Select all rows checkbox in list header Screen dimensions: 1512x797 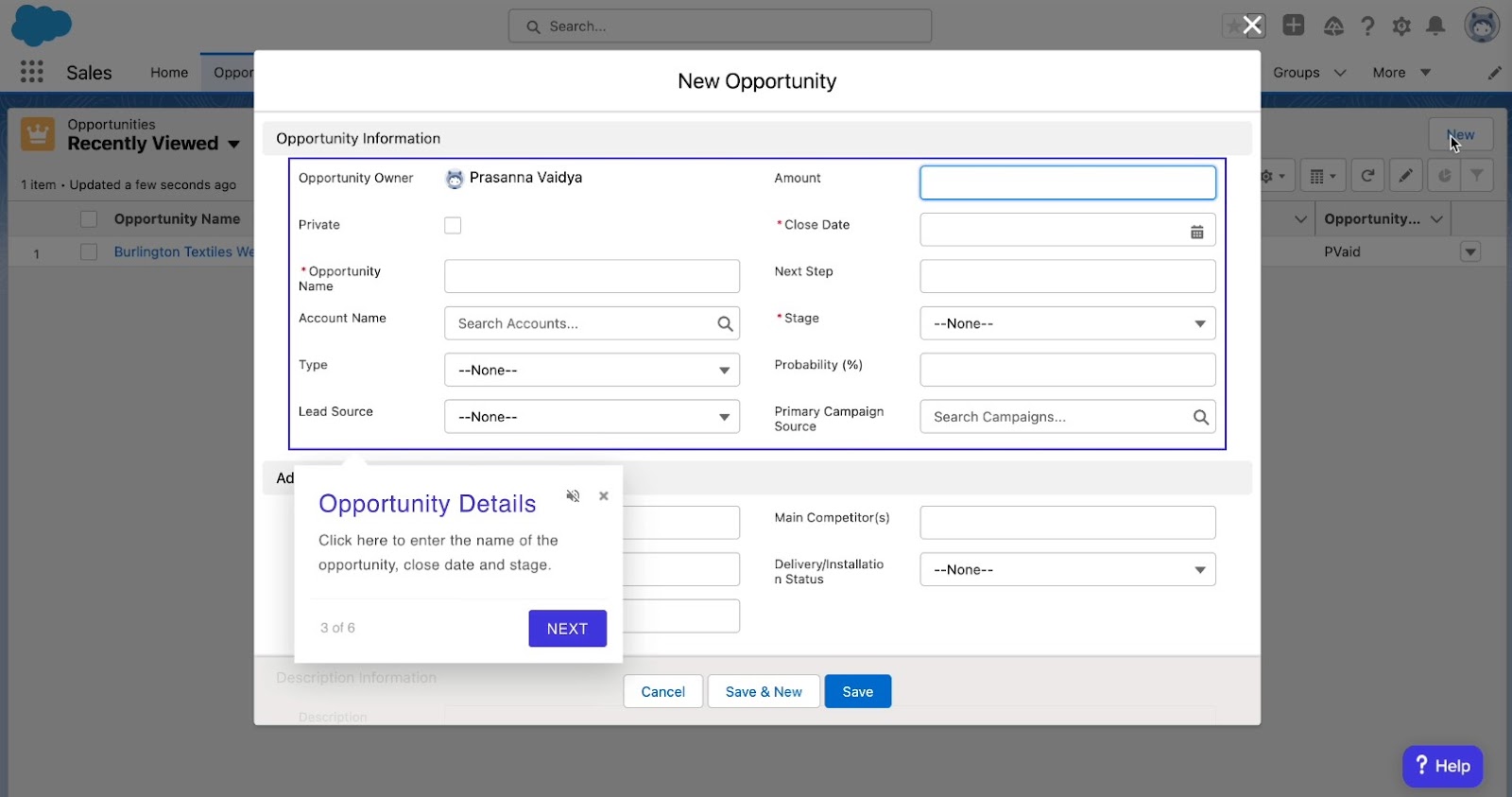tap(89, 219)
